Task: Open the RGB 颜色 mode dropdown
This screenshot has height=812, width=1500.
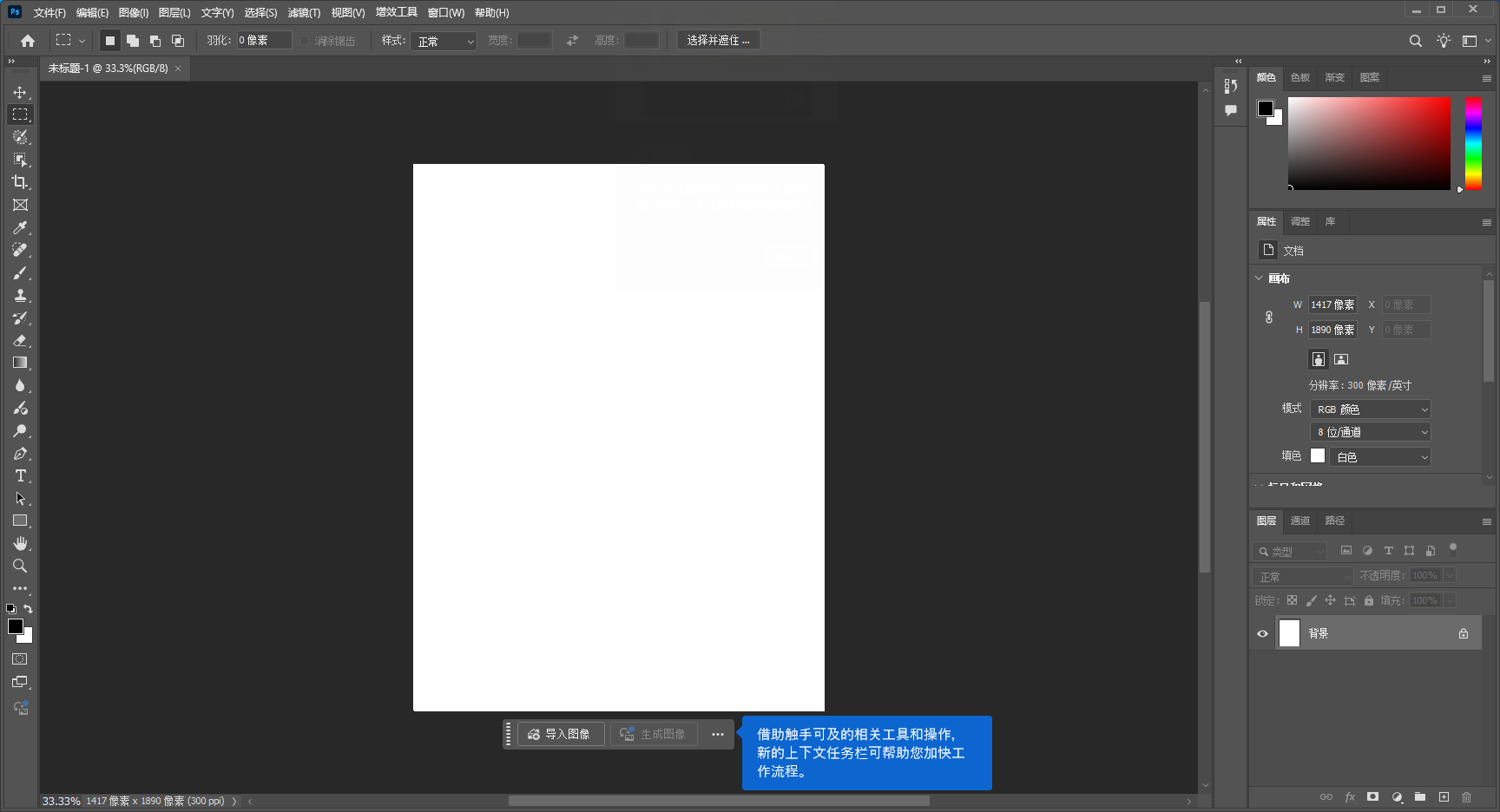Action: coord(1370,409)
